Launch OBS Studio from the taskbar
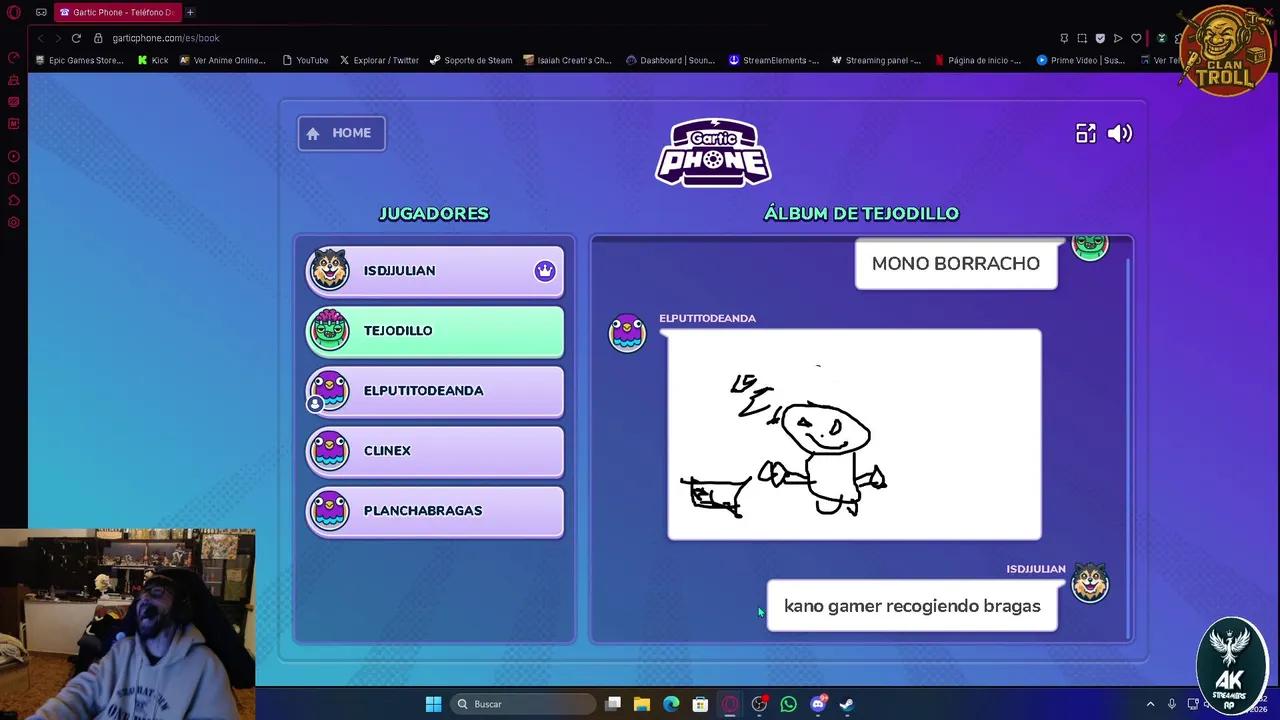Image resolution: width=1280 pixels, height=720 pixels. click(x=759, y=704)
